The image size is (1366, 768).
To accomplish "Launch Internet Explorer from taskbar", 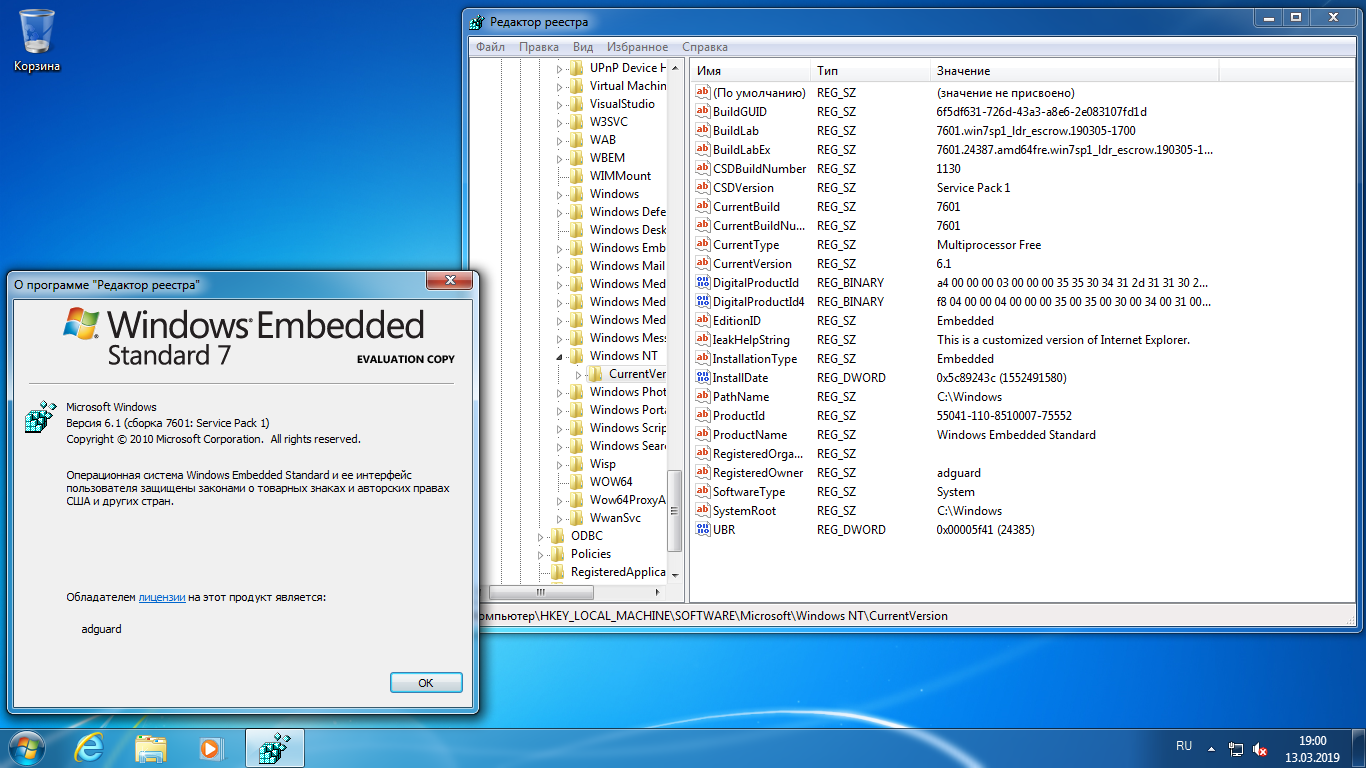I will coord(90,747).
